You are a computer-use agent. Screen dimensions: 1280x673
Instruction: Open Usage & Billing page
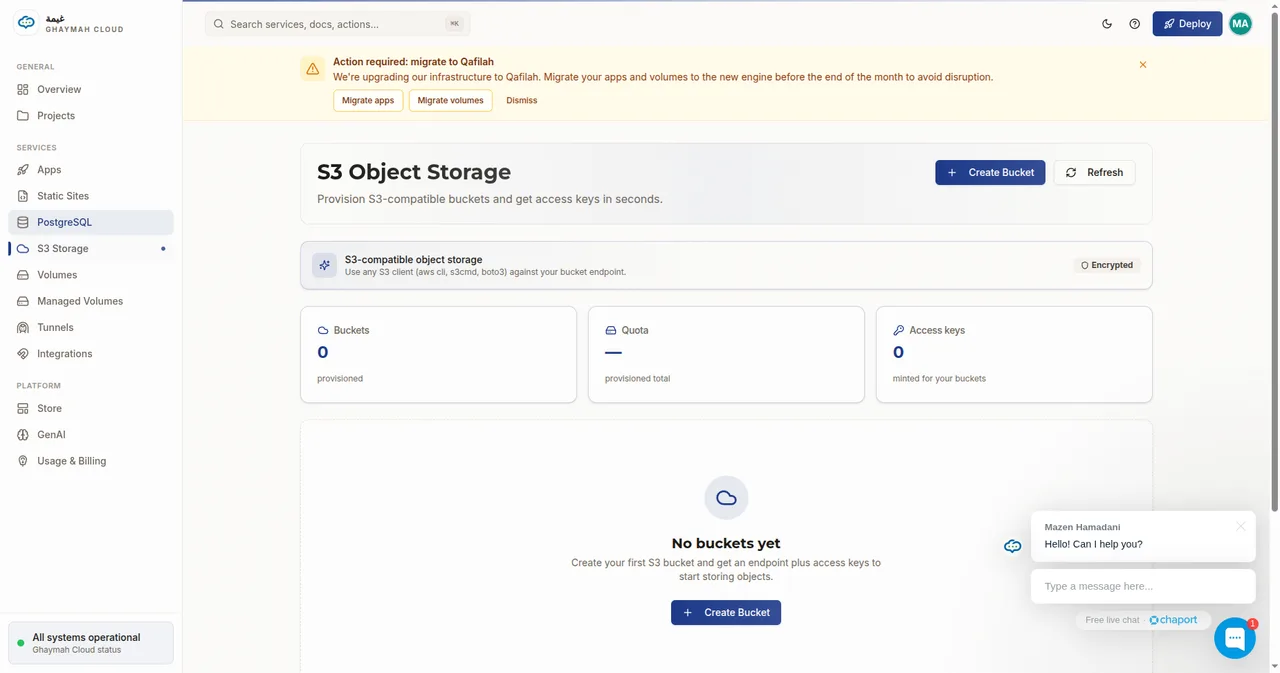tap(91, 461)
